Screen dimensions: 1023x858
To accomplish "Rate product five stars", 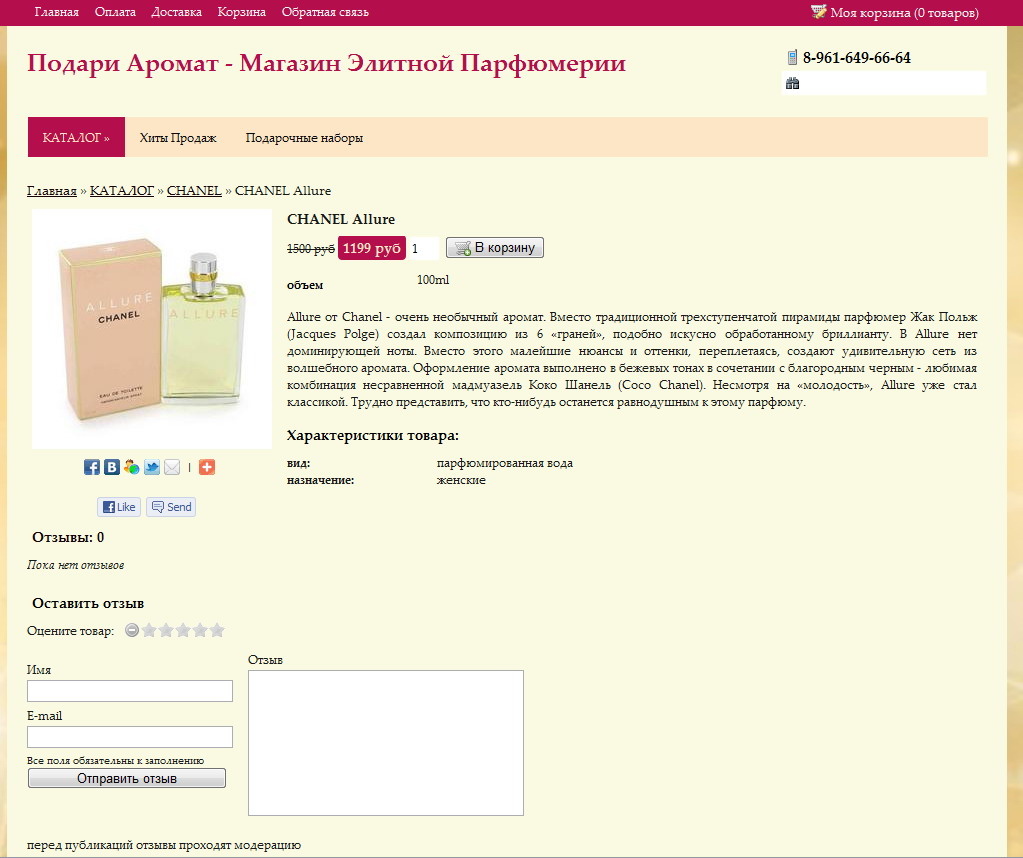I will point(217,630).
